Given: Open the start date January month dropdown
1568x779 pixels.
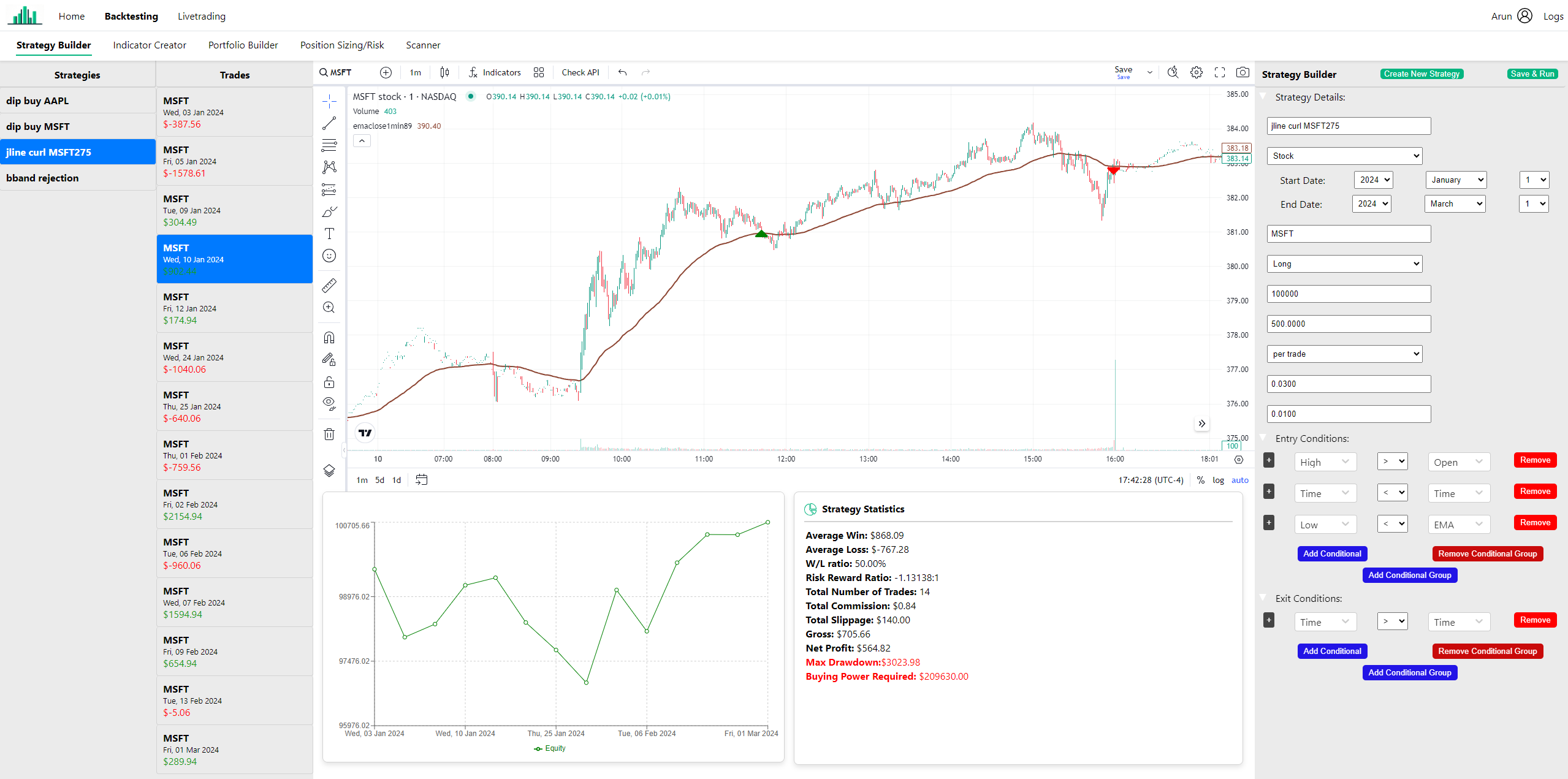Looking at the screenshot, I should [x=1456, y=180].
